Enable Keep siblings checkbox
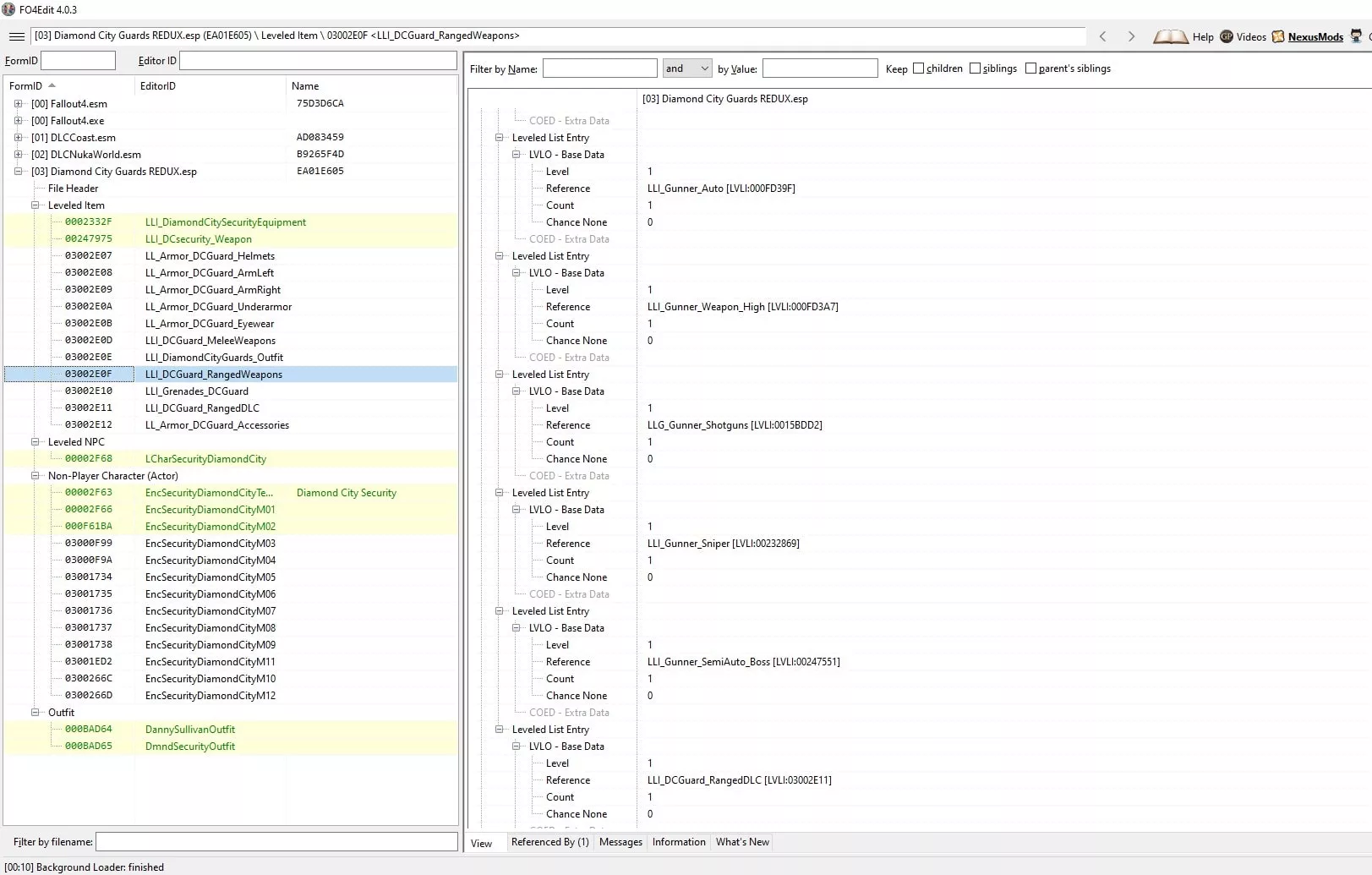 pyautogui.click(x=975, y=68)
